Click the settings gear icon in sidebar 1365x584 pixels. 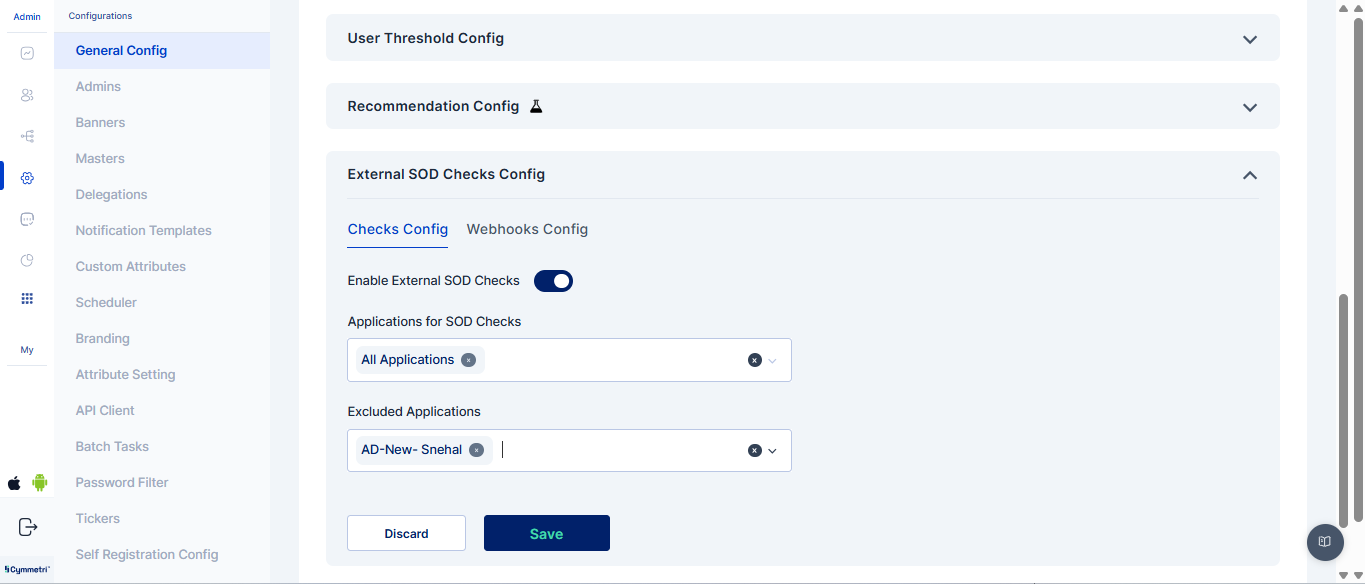pyautogui.click(x=27, y=178)
